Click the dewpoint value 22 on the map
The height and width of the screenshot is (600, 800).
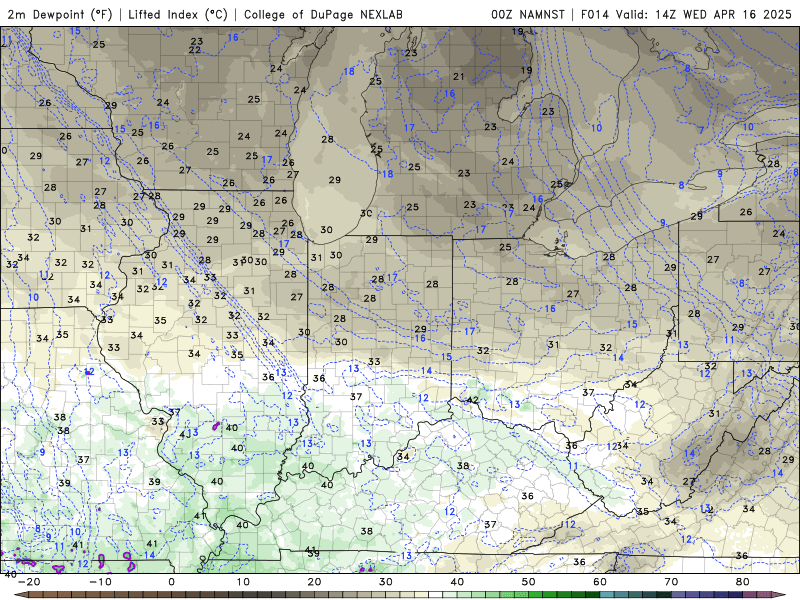click(194, 50)
